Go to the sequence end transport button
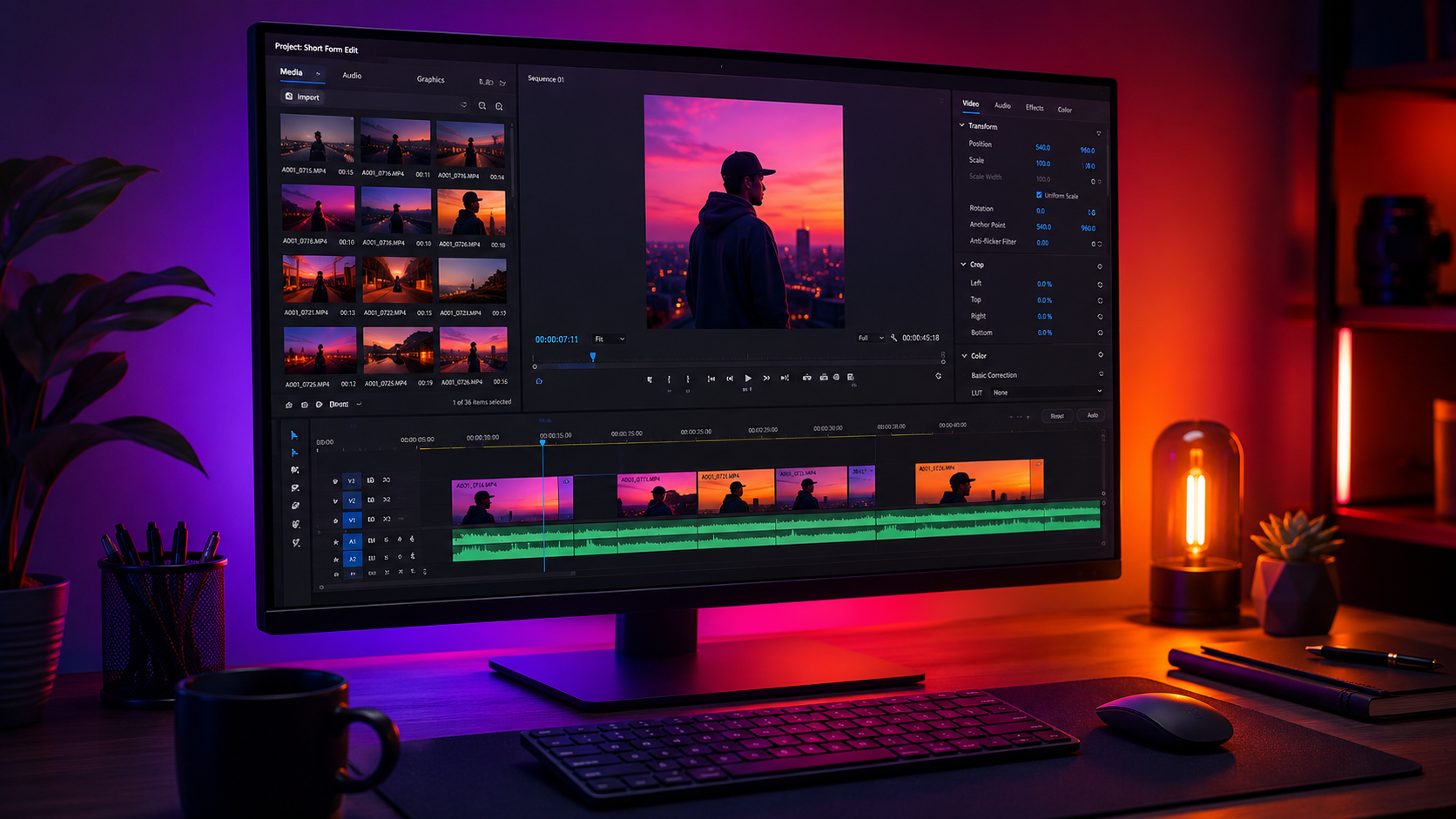The image size is (1456, 819). click(785, 378)
